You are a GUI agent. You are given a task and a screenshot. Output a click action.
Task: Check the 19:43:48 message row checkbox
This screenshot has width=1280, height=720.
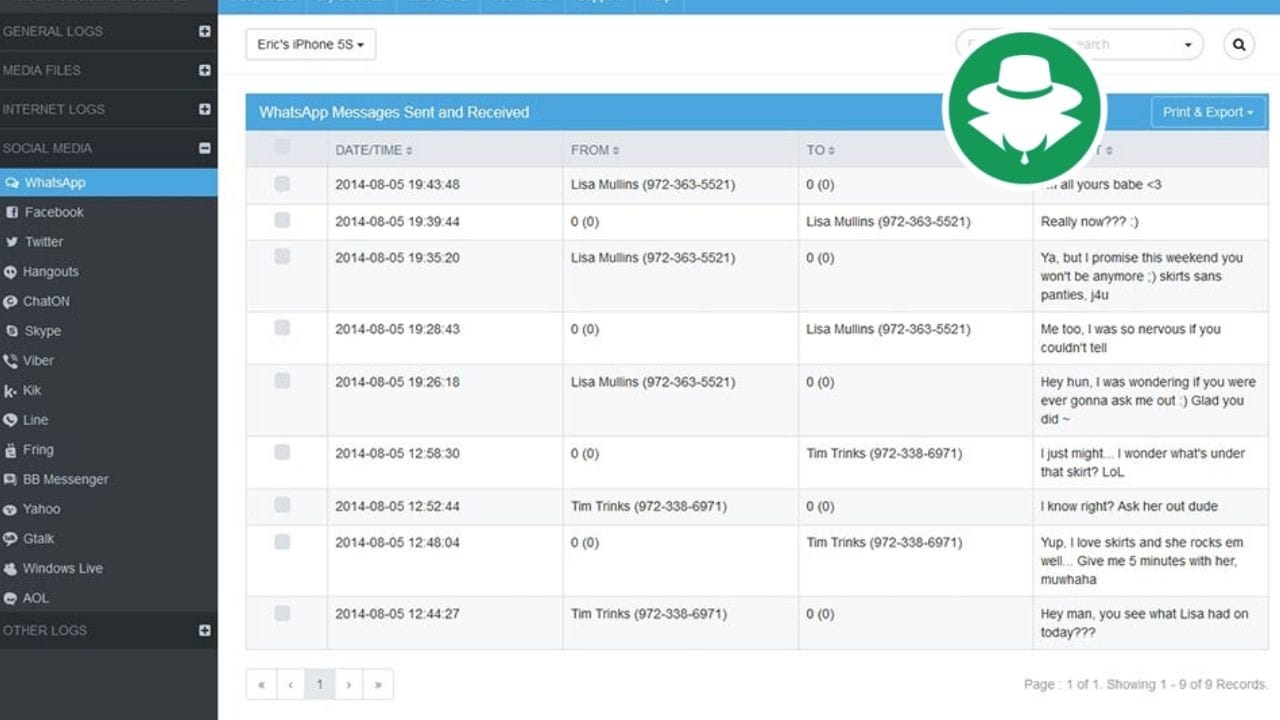pos(282,184)
